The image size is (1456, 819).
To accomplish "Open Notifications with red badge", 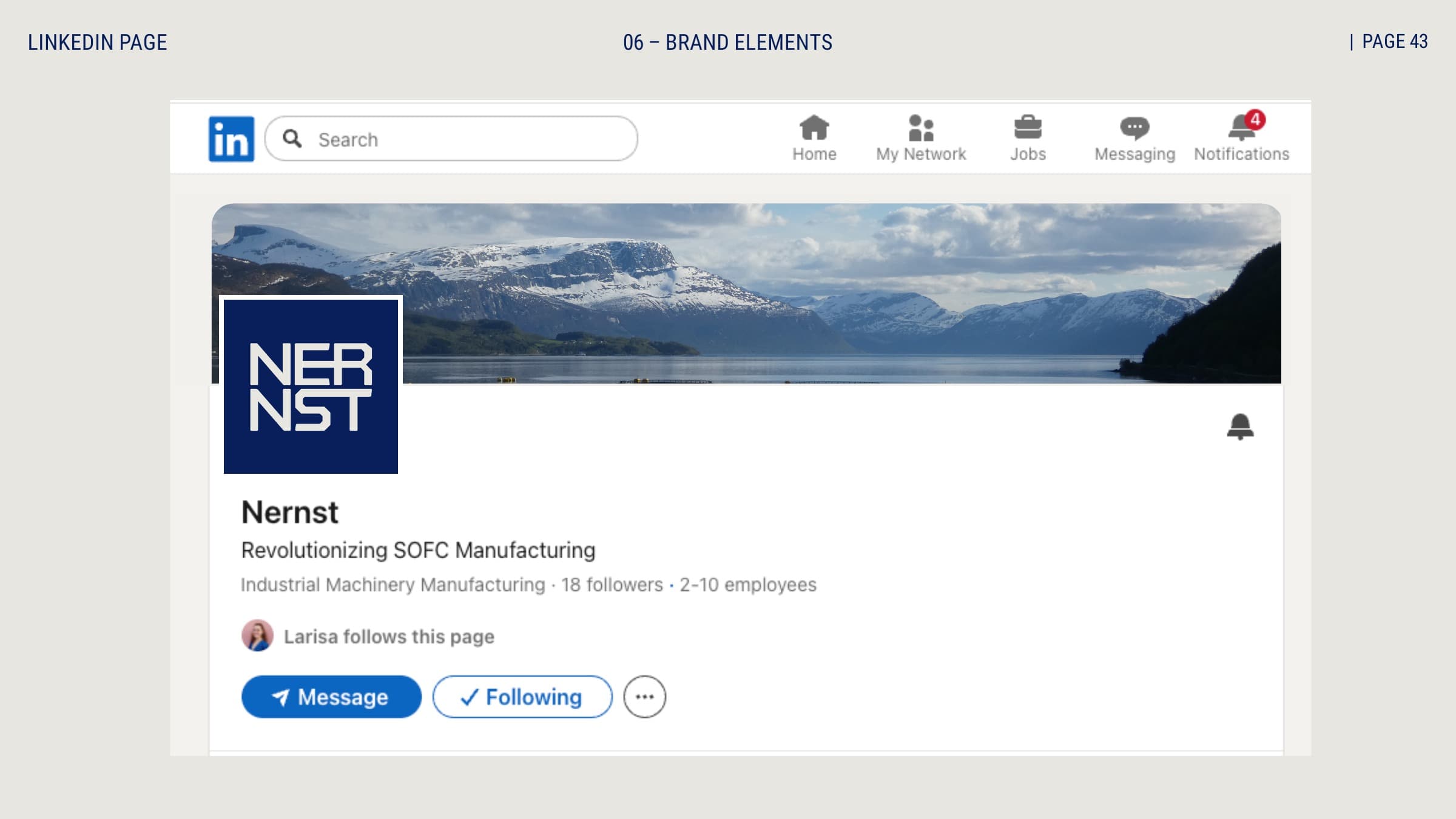I will coord(1241,137).
